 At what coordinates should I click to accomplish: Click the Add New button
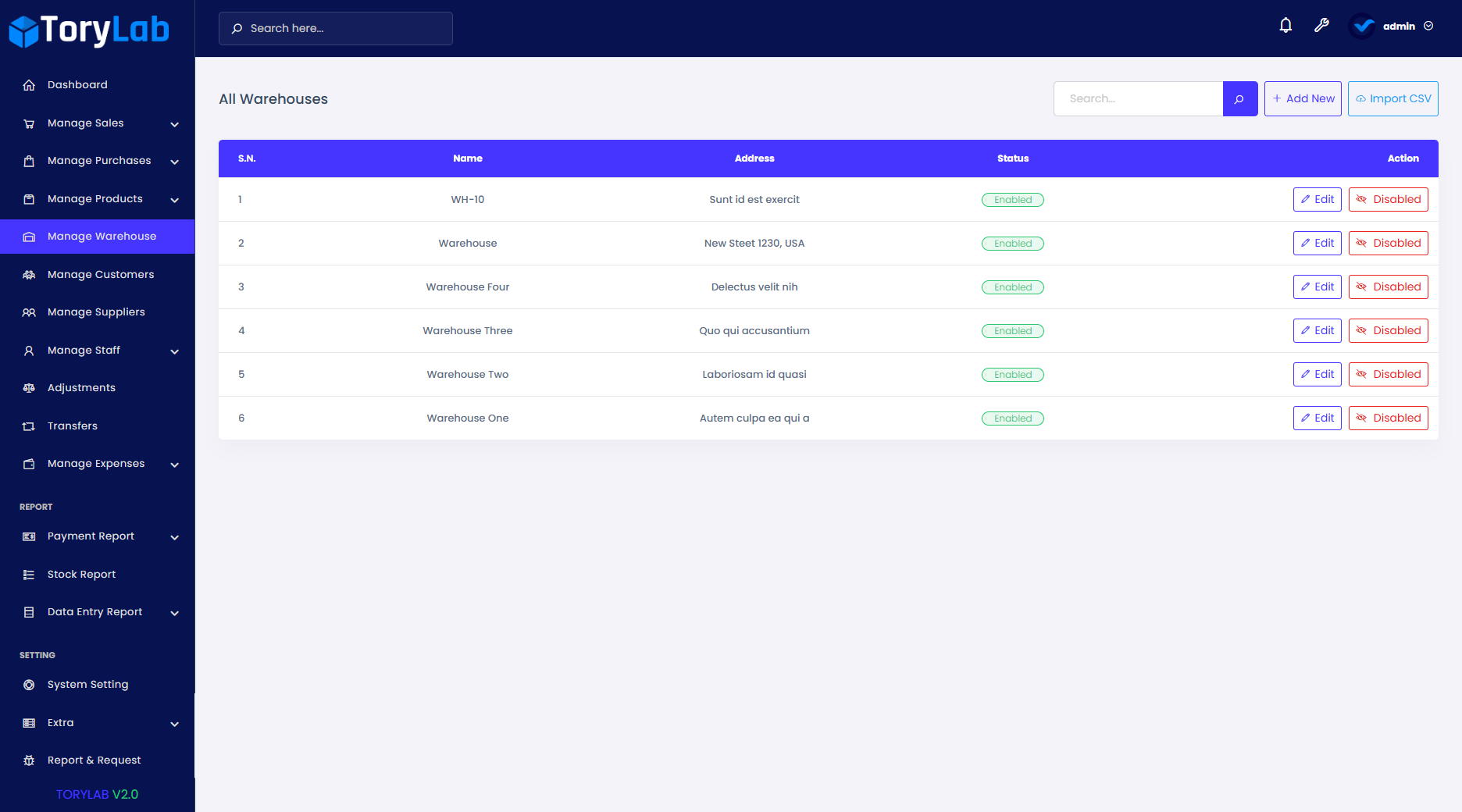pyautogui.click(x=1302, y=98)
